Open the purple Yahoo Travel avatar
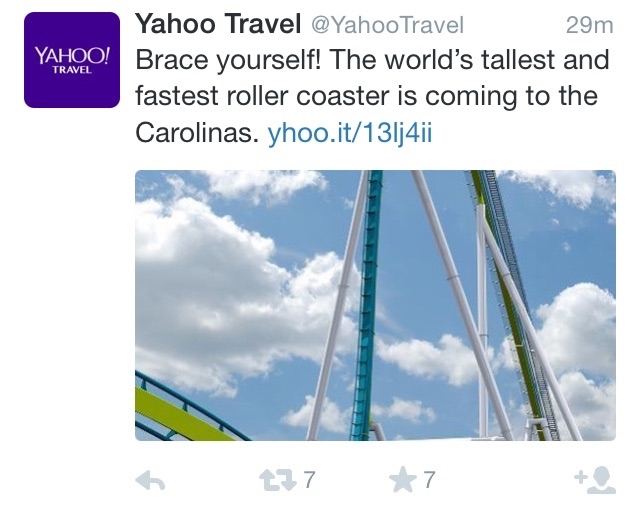The image size is (640, 517). 72,60
